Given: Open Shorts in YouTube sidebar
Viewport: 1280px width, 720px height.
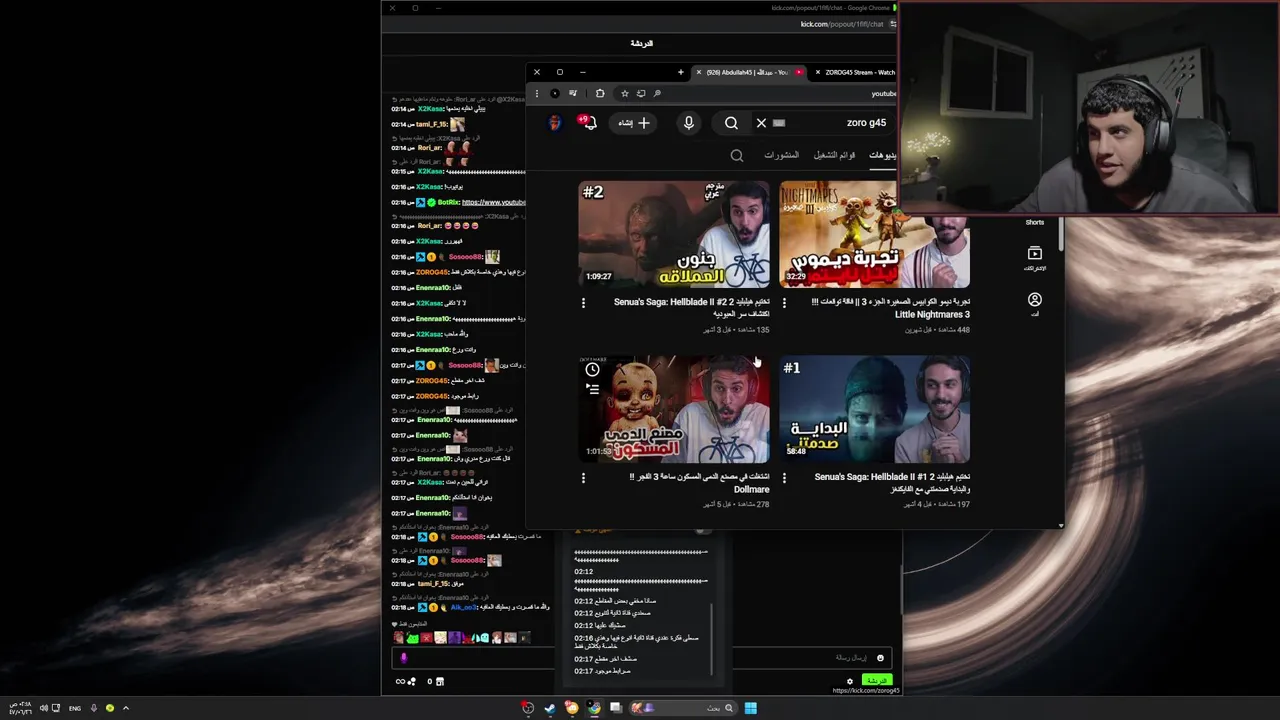Looking at the screenshot, I should (x=1035, y=222).
